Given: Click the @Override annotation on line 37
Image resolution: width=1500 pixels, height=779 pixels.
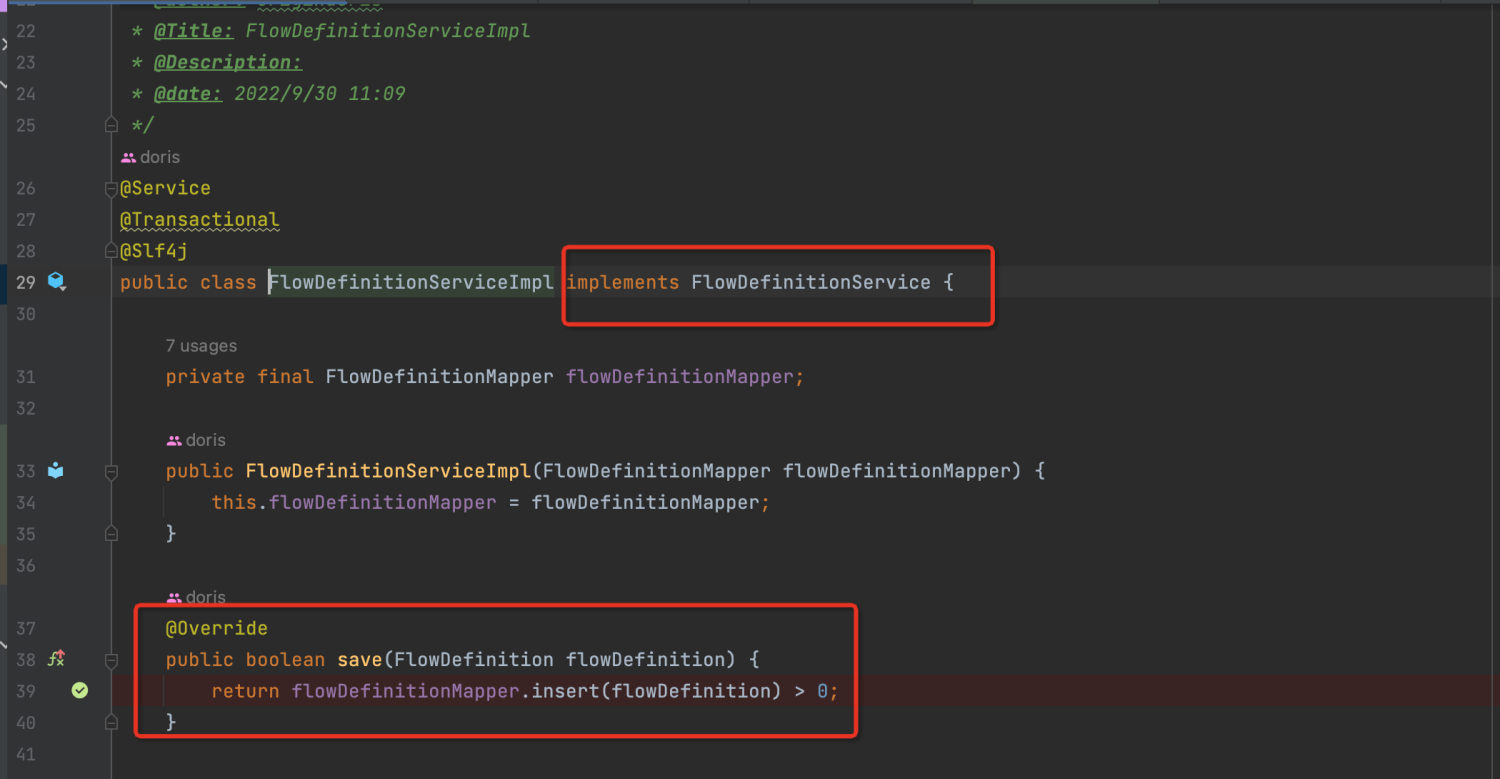Looking at the screenshot, I should pos(217,628).
